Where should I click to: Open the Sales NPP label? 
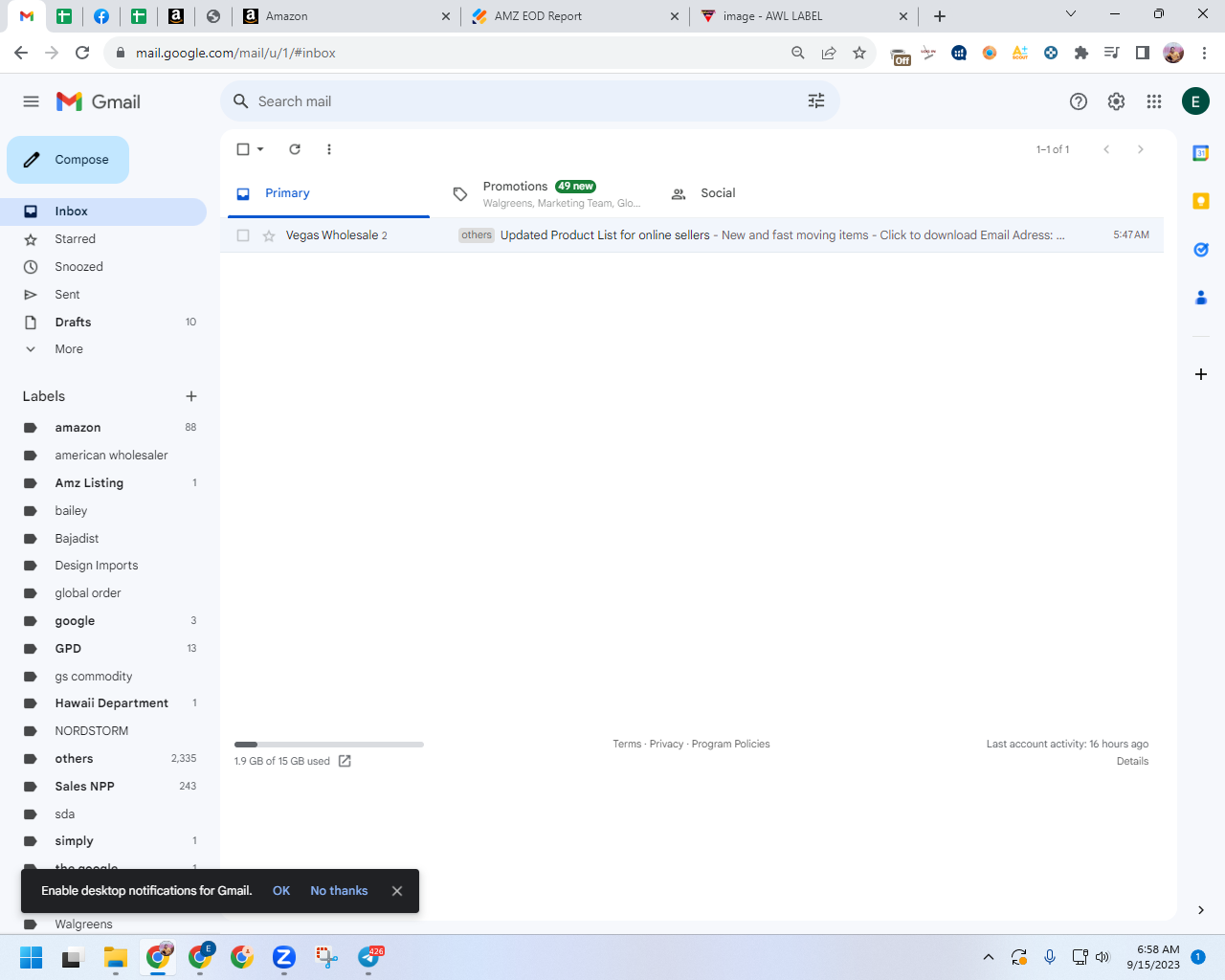[x=103, y=787]
